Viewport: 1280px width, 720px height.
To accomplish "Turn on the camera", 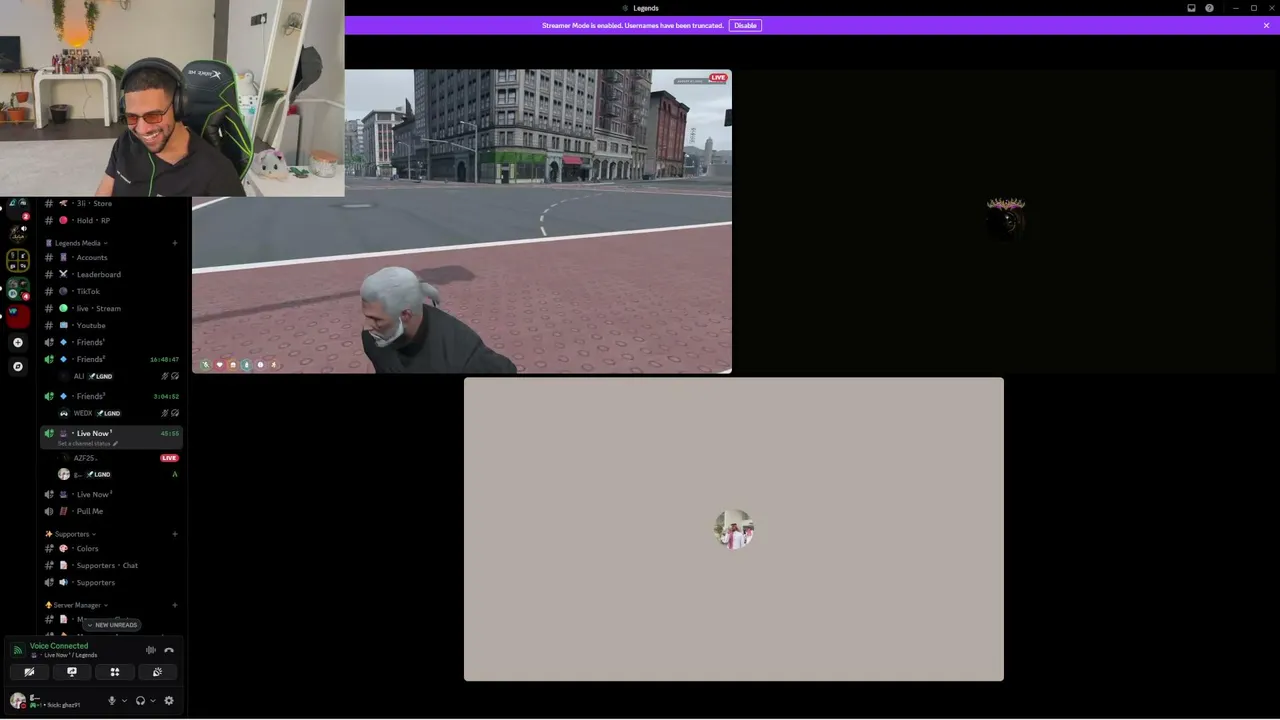I will point(29,672).
